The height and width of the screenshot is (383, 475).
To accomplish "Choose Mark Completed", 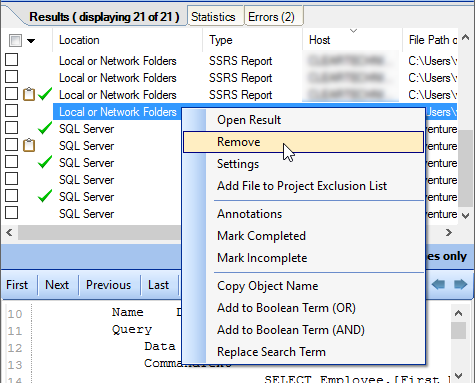I will click(x=303, y=236).
